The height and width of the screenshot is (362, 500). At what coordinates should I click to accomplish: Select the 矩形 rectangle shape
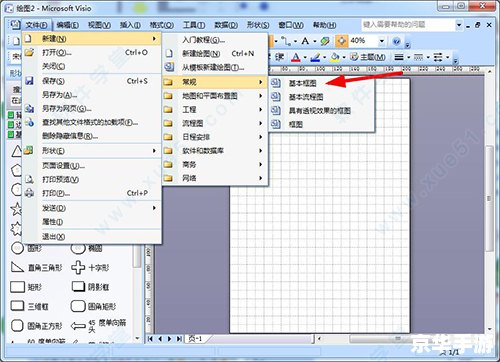26,287
